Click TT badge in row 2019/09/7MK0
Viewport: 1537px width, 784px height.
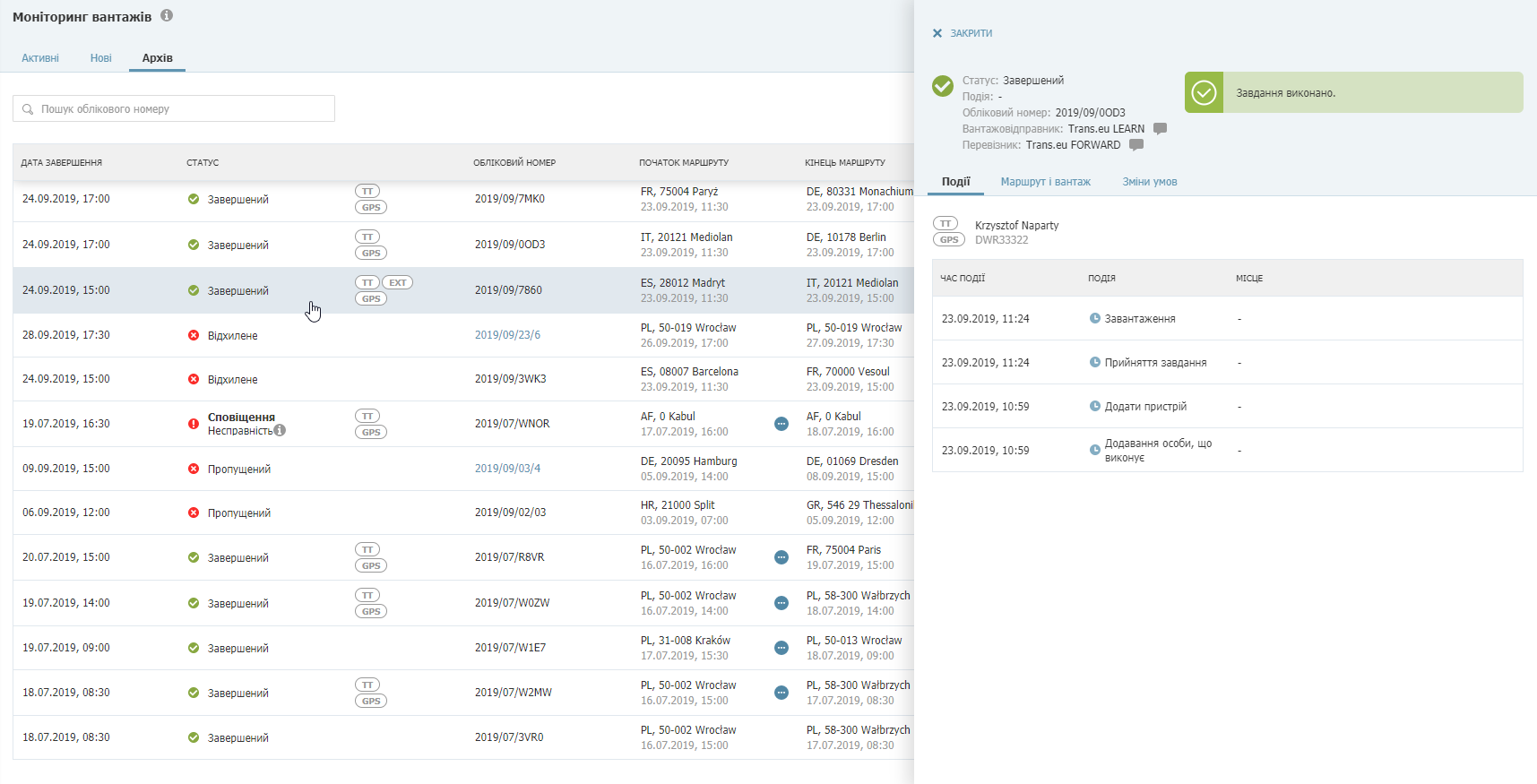click(x=367, y=191)
